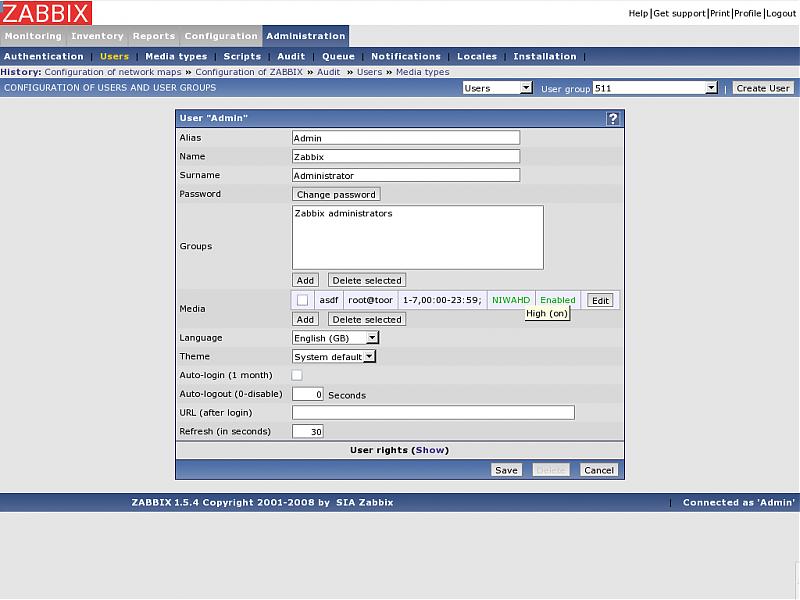Image resolution: width=800 pixels, height=600 pixels.
Task: Open the Get support link
Action: coord(679,13)
